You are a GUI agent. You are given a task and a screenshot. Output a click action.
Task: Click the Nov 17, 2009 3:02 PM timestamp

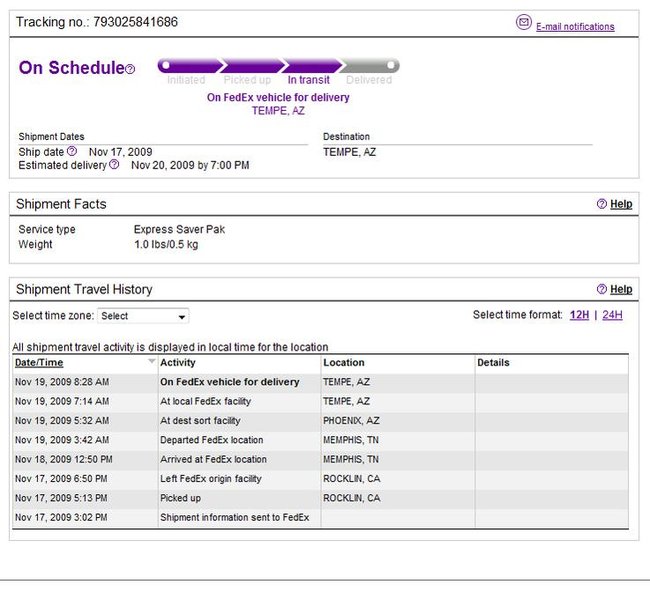61,517
